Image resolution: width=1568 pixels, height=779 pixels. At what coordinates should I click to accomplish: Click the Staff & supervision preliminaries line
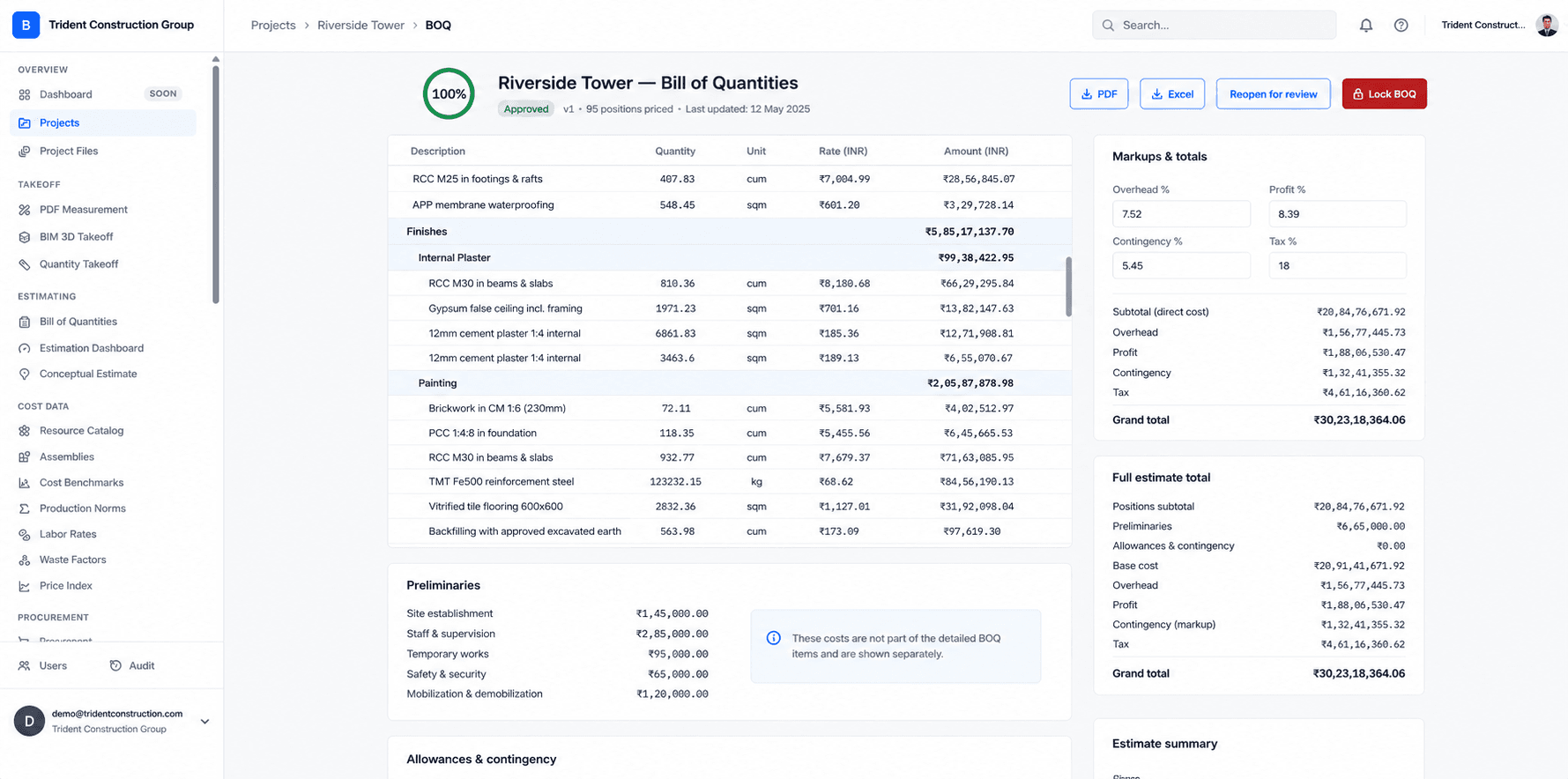pyautogui.click(x=557, y=634)
